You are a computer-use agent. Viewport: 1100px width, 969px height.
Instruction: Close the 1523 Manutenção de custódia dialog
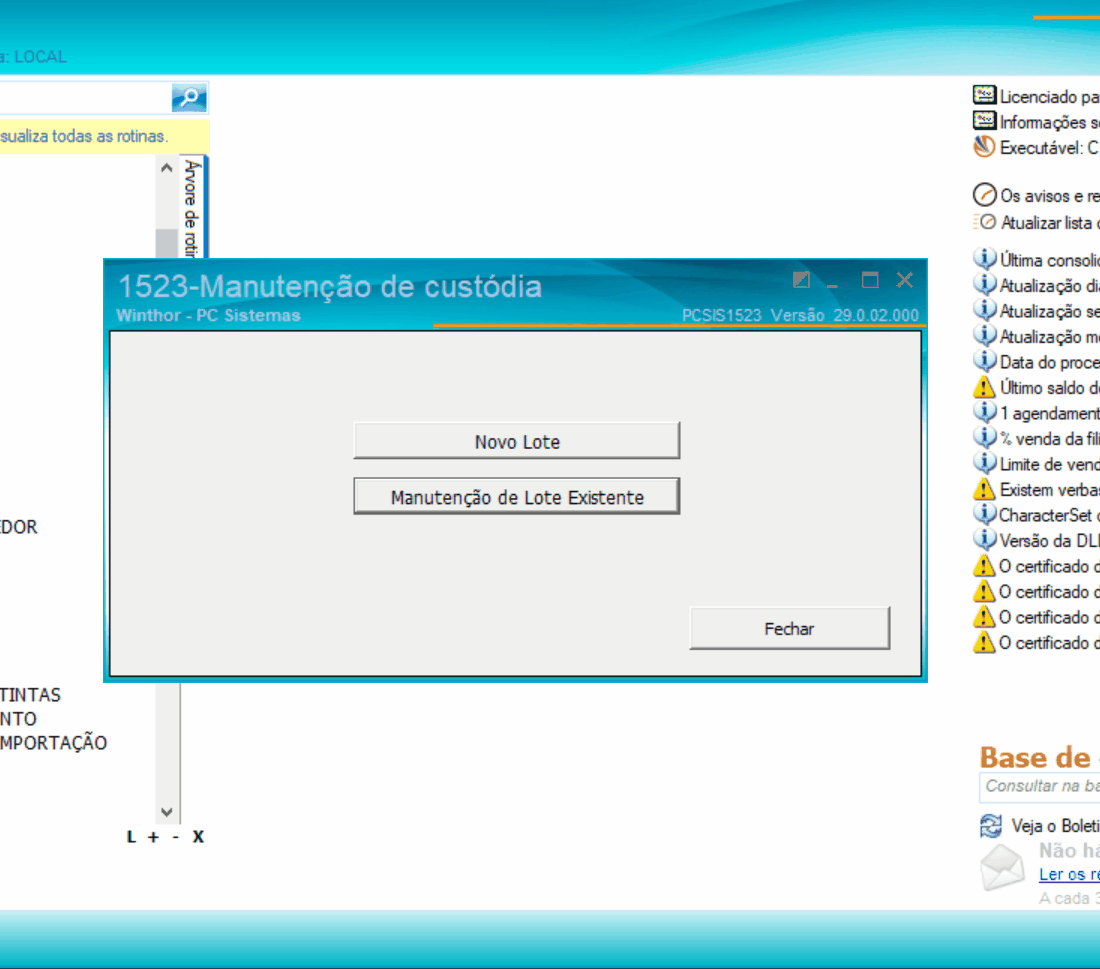pos(905,280)
